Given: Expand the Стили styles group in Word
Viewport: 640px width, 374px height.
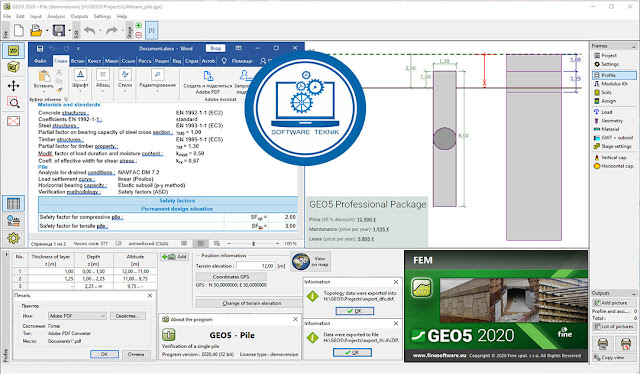Looking at the screenshot, I should (125, 80).
